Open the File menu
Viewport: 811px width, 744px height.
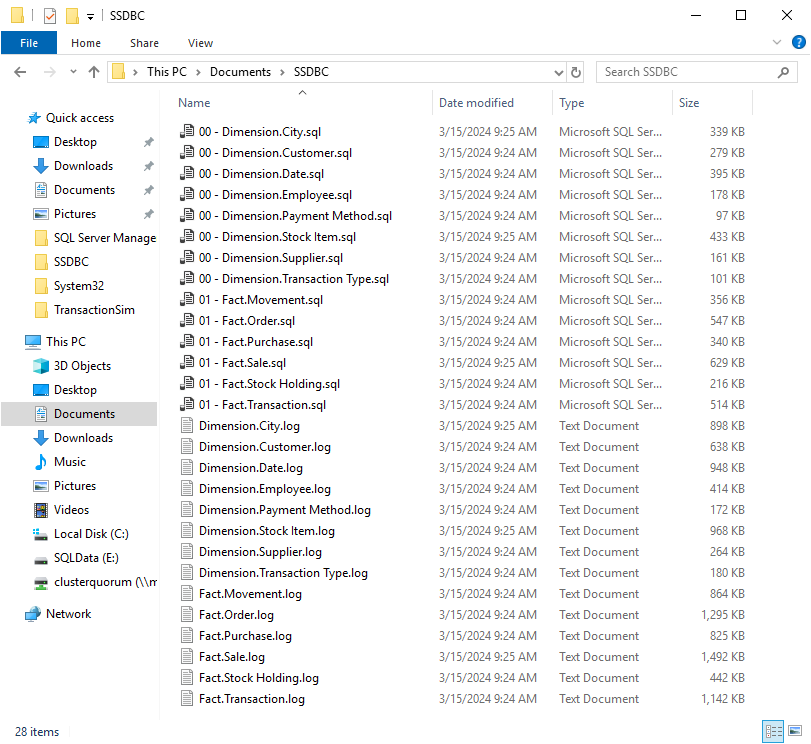click(x=29, y=43)
